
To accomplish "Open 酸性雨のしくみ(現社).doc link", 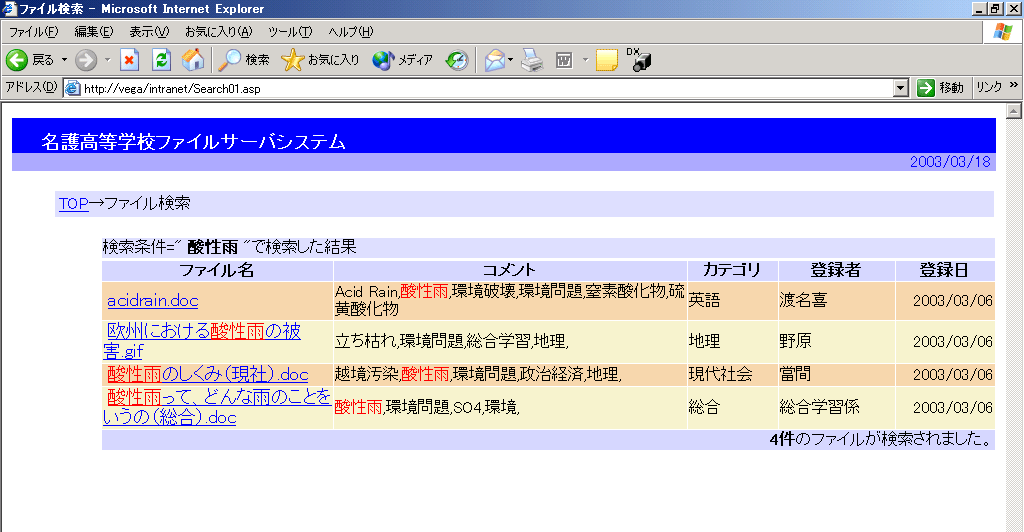I will point(208,374).
